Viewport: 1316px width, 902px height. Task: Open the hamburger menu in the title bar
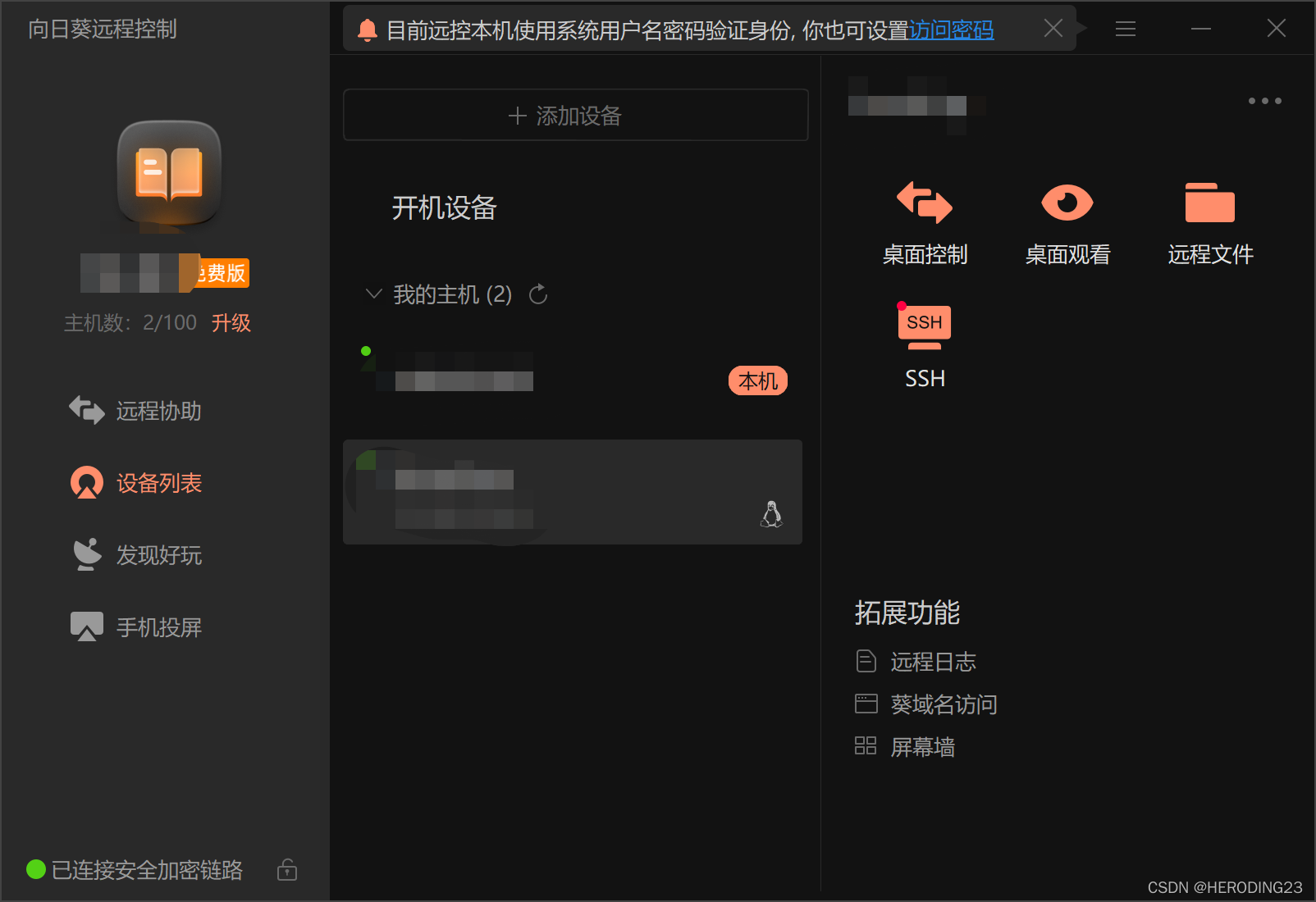[1125, 29]
